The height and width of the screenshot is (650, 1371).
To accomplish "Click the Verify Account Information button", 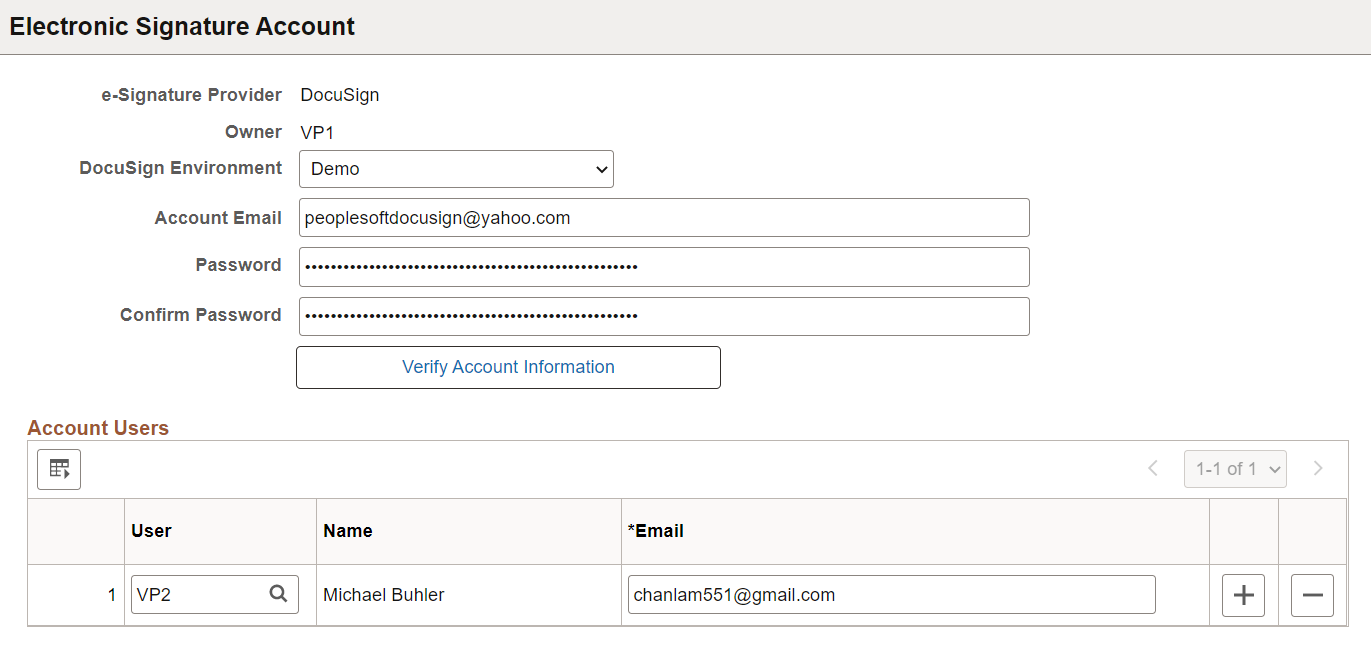I will tap(508, 367).
